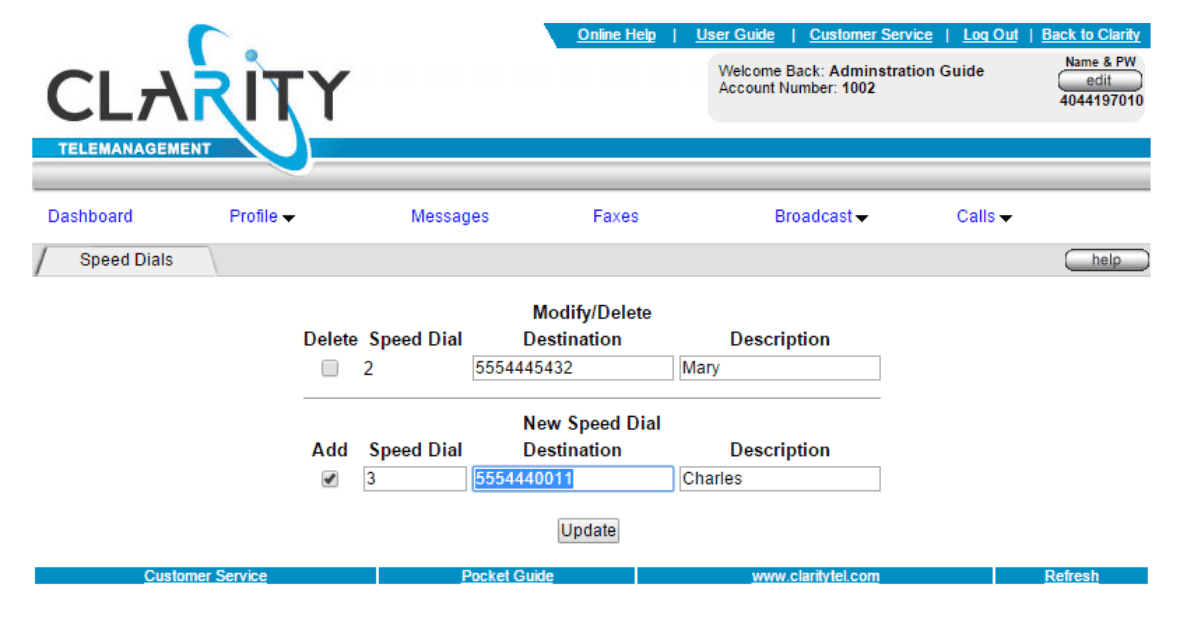Open the Faxes page
Screen dimensions: 1178x622
point(615,217)
